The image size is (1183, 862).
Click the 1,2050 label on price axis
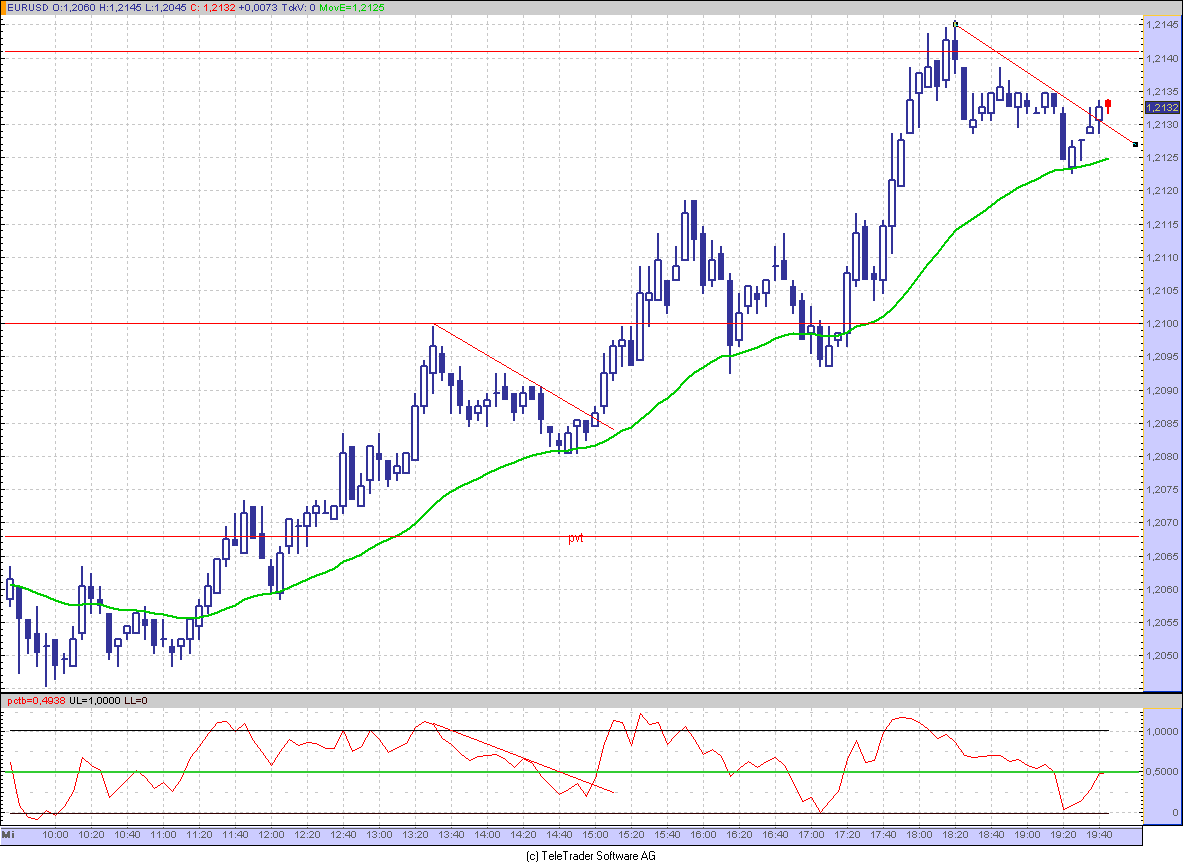click(1162, 656)
